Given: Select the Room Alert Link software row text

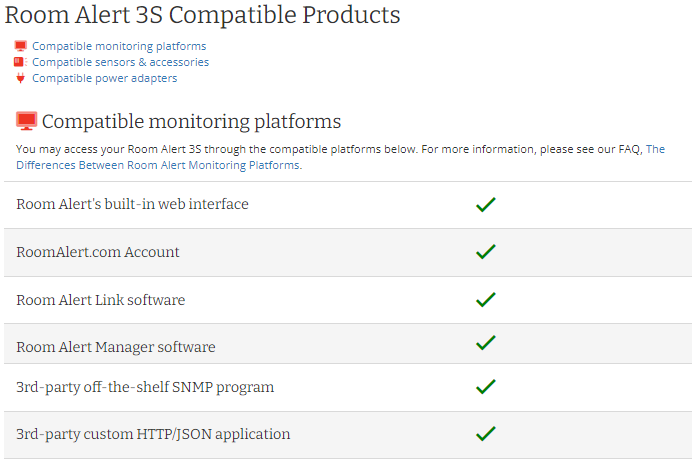Looking at the screenshot, I should [x=101, y=300].
